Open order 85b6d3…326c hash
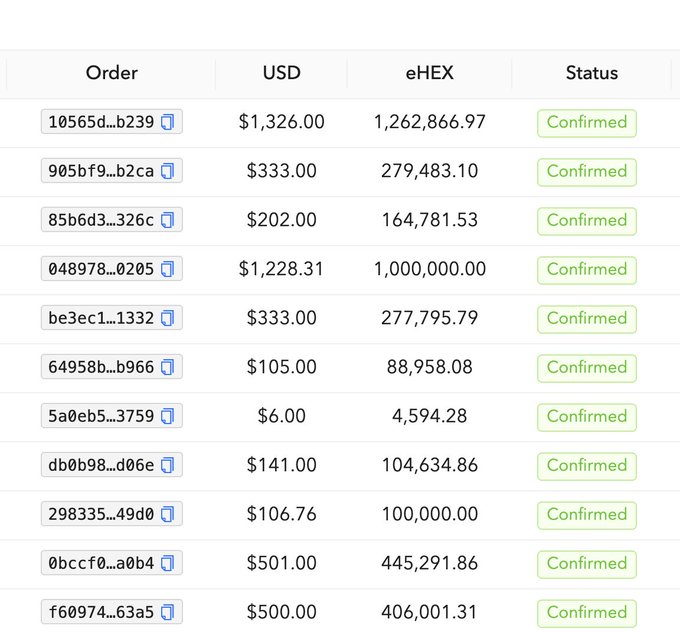Screen dimensions: 680x632 coord(101,220)
